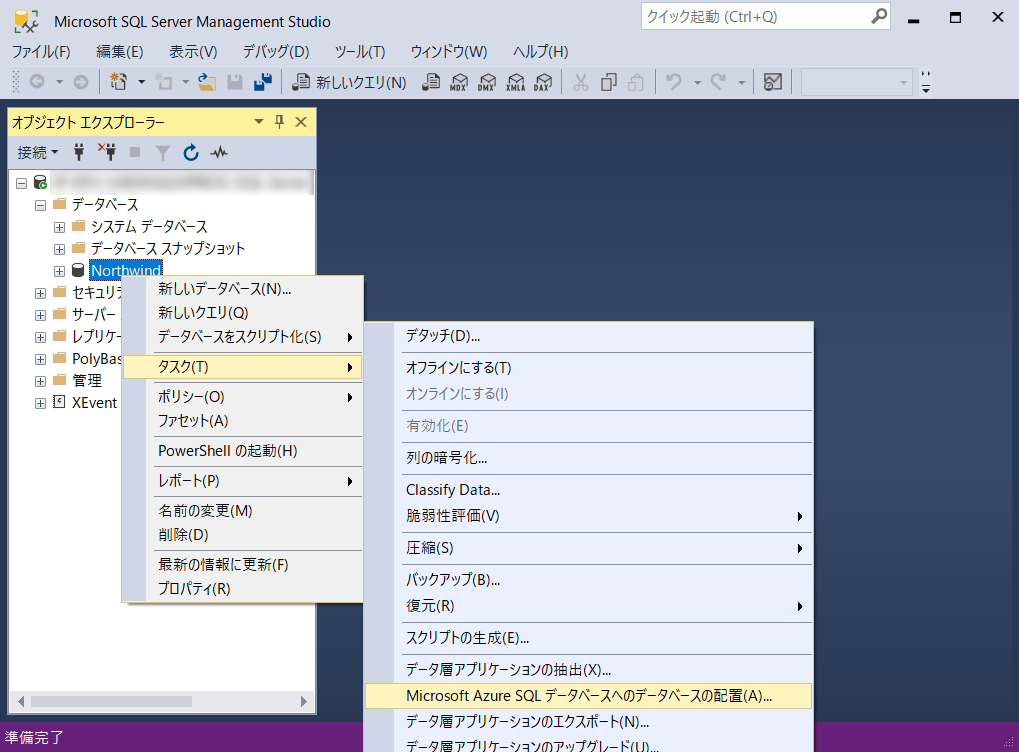Open the 脆弱性評価(V) submenu

[x=589, y=516]
